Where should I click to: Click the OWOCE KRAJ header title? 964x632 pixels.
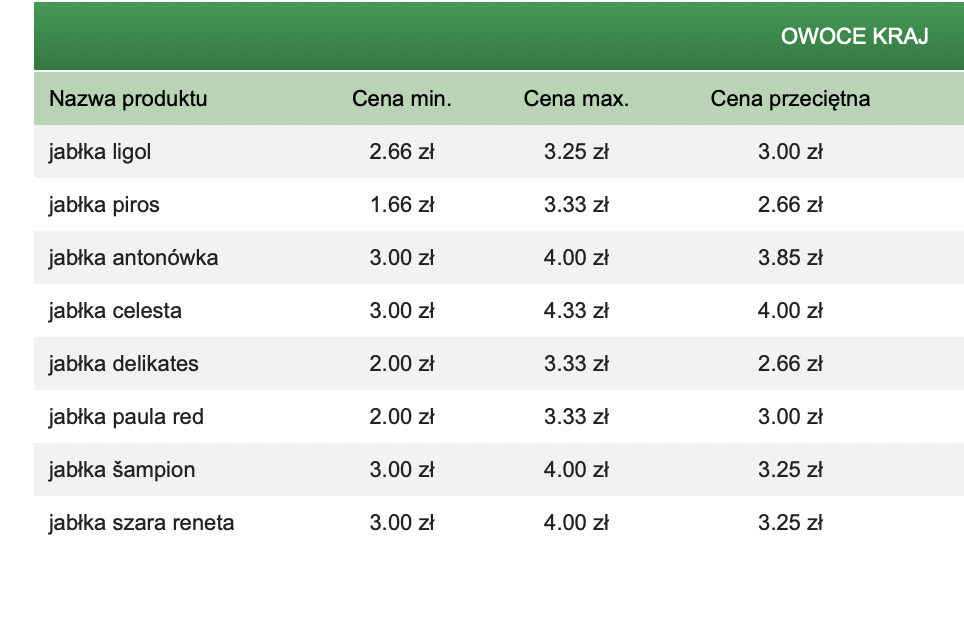click(855, 37)
